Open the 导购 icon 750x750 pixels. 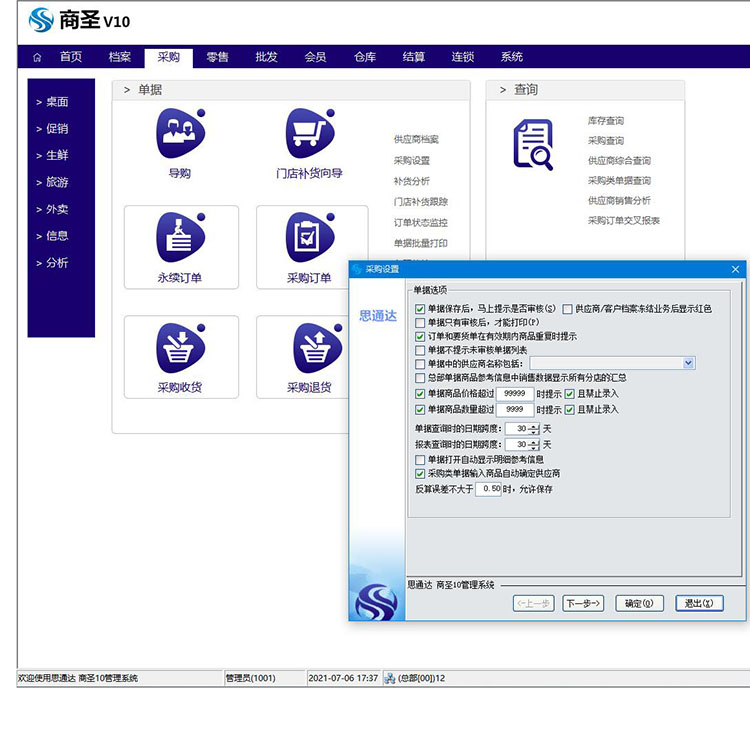pos(180,133)
